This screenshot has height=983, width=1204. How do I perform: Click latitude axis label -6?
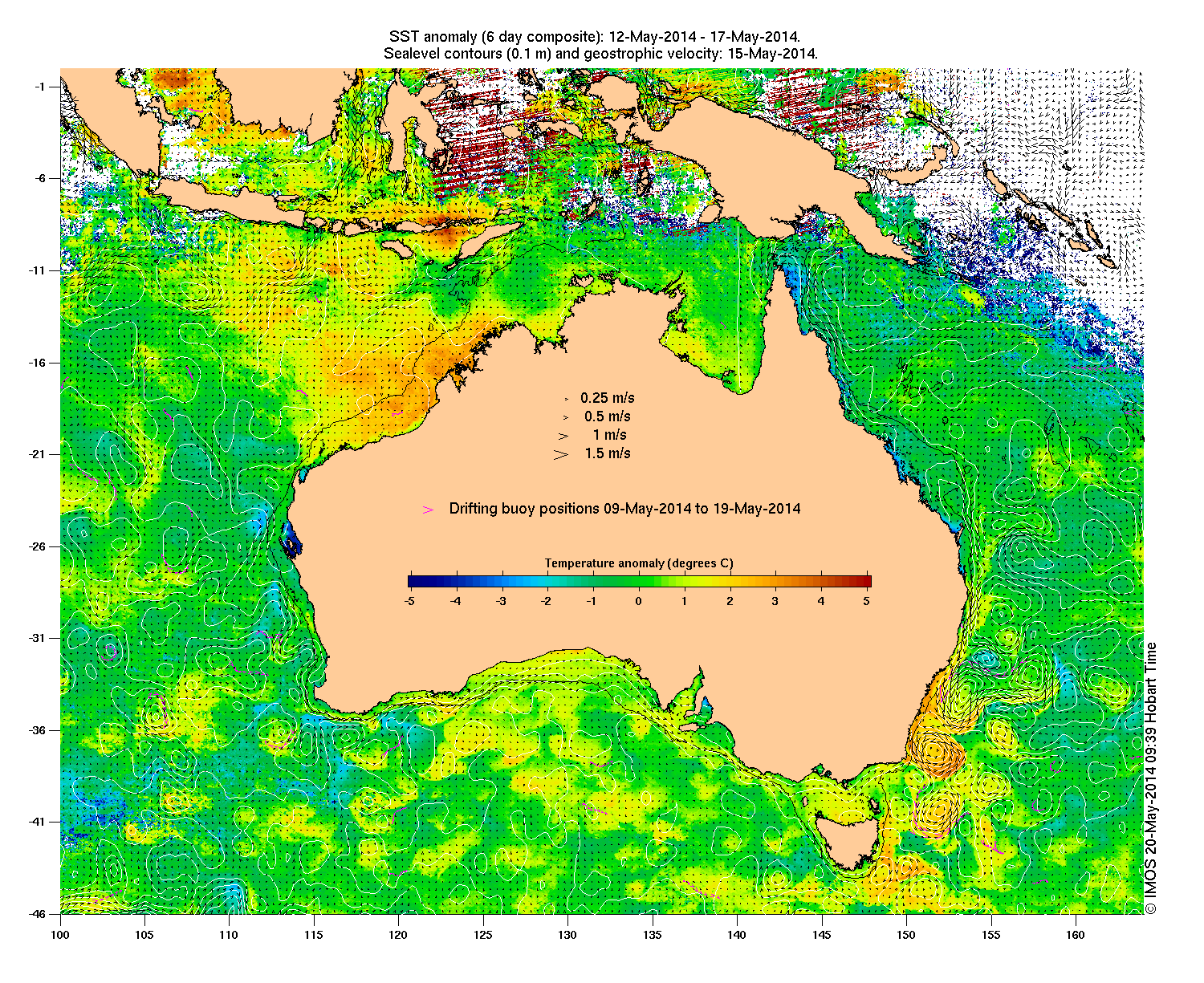pos(42,178)
